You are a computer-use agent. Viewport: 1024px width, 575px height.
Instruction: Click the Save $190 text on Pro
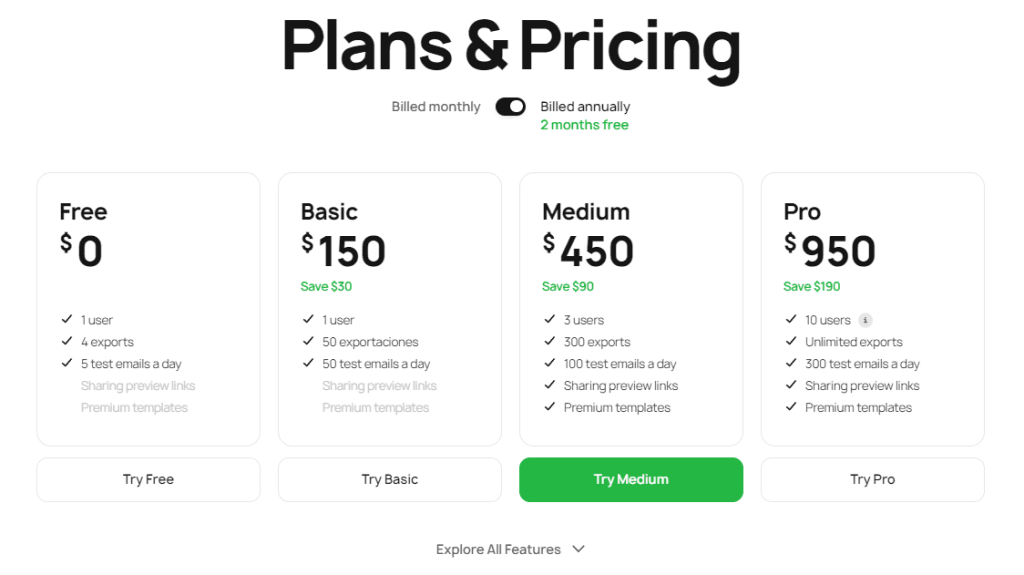[x=812, y=286]
